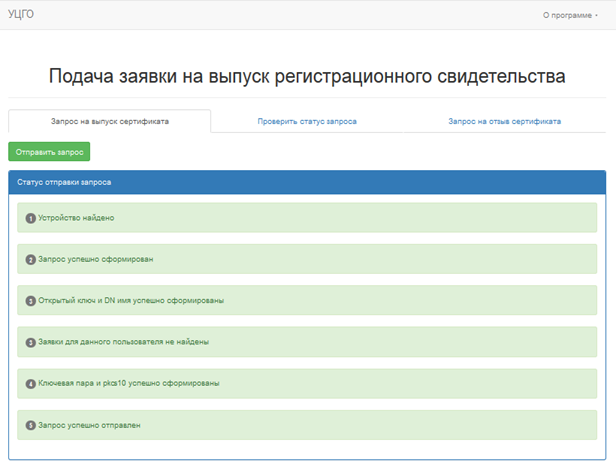Click the Подача заявки page heading
This screenshot has width=616, height=461.
[307, 77]
